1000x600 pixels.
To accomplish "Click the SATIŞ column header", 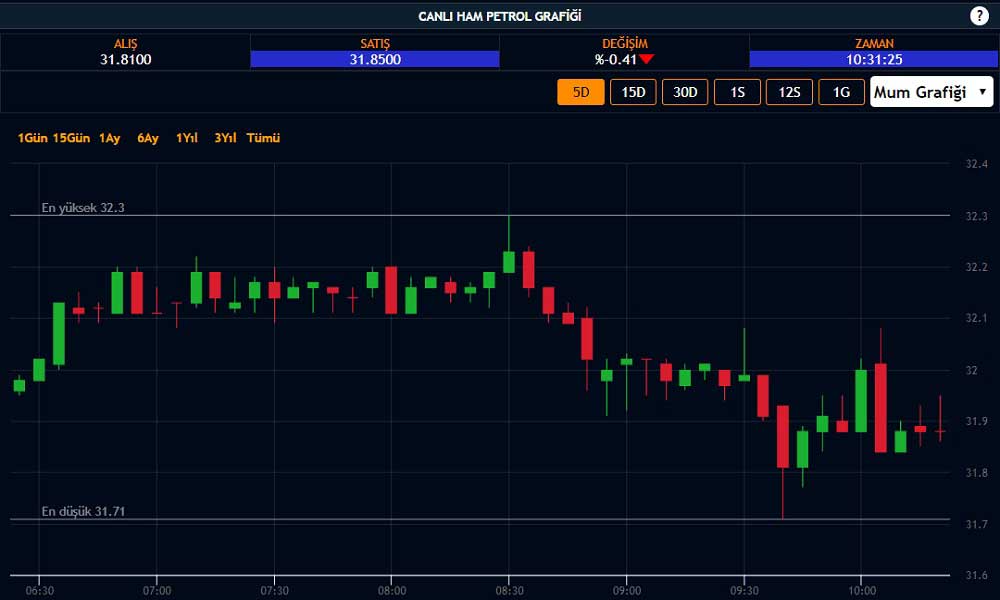I will pos(375,43).
